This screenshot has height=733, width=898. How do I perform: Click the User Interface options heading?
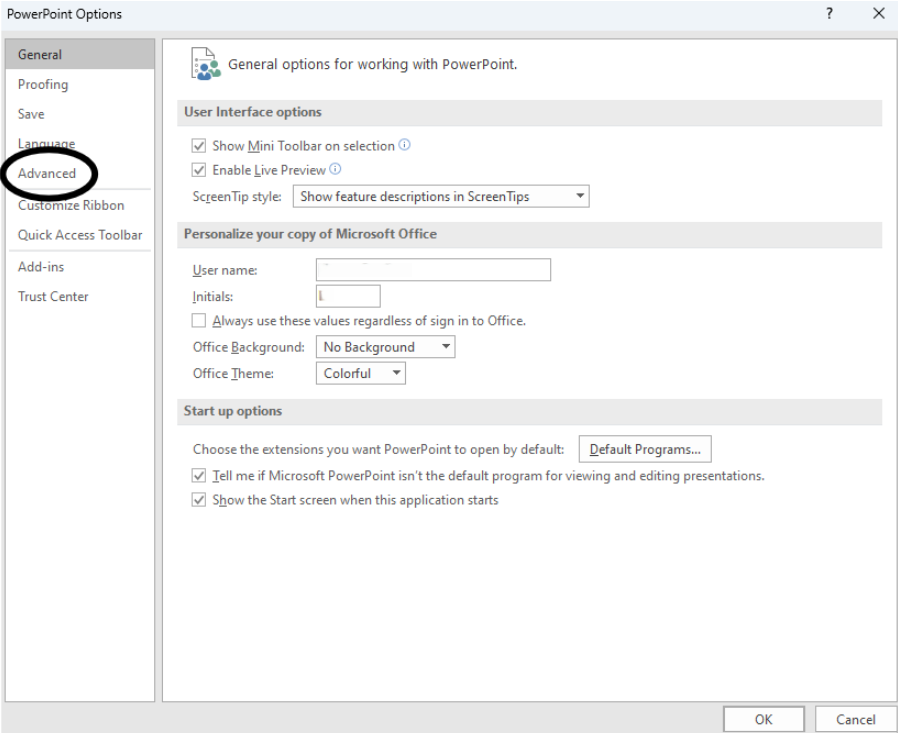tap(253, 112)
